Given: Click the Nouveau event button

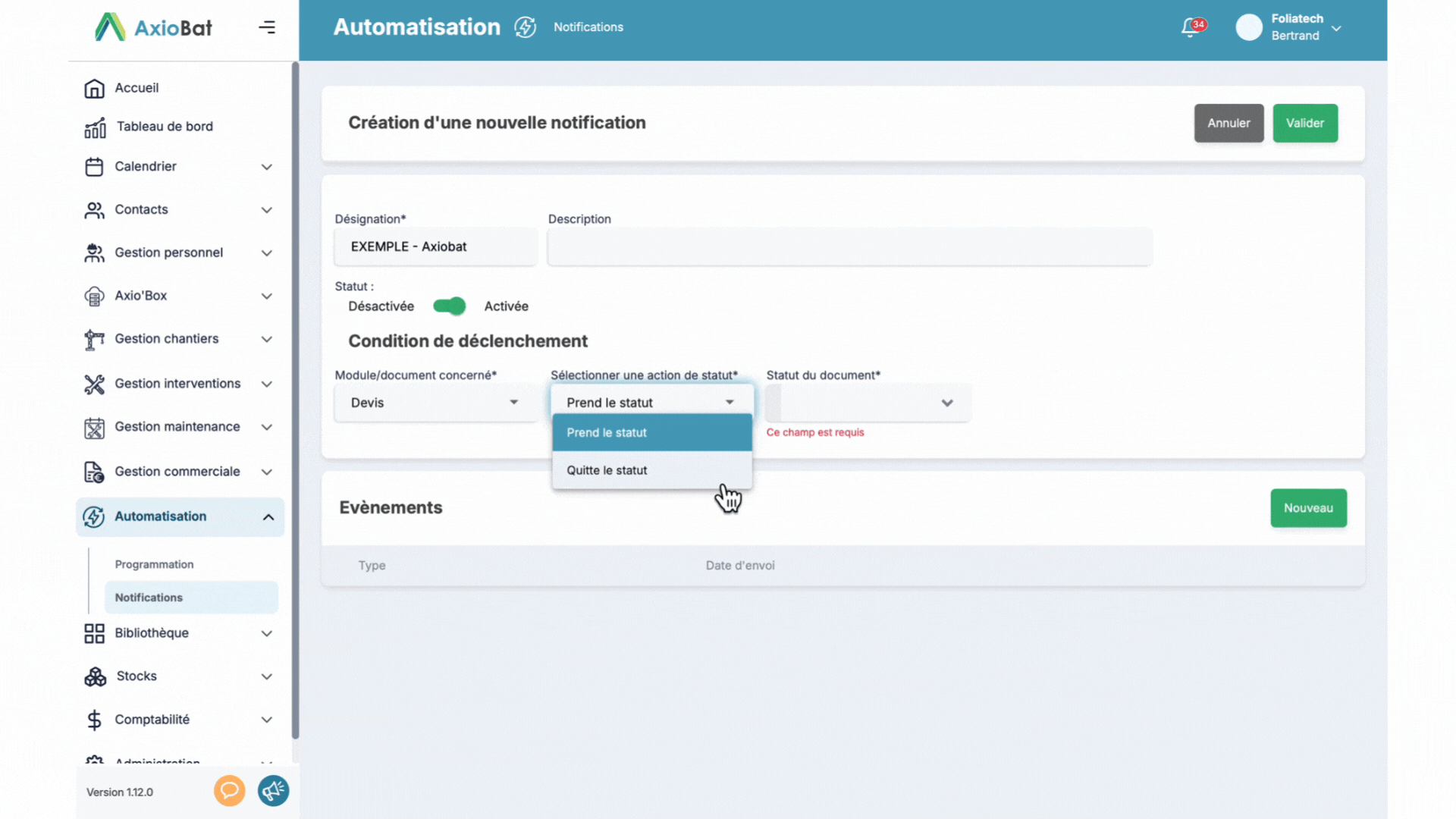Looking at the screenshot, I should pyautogui.click(x=1307, y=508).
